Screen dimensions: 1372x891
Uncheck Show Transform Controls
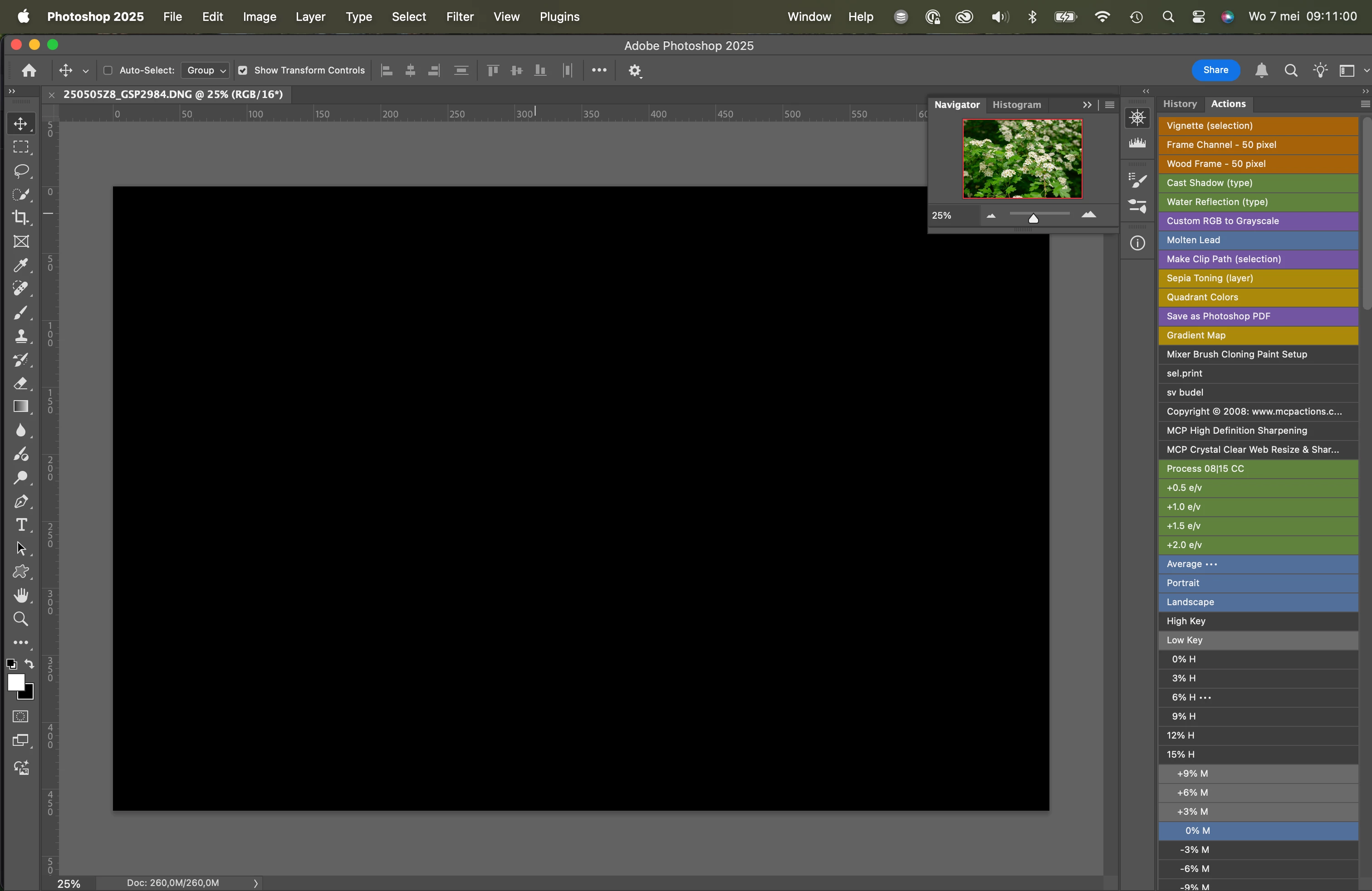(x=243, y=70)
